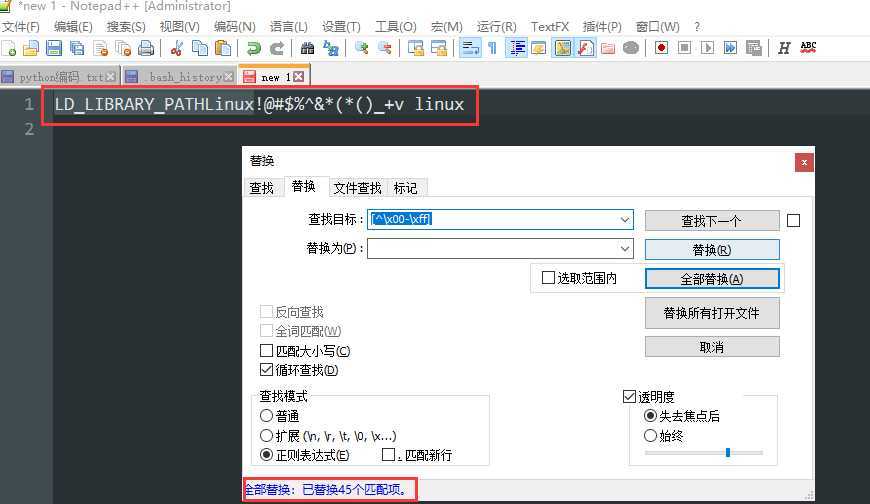
Task: Toggle the indent guide icon
Action: coord(517,48)
